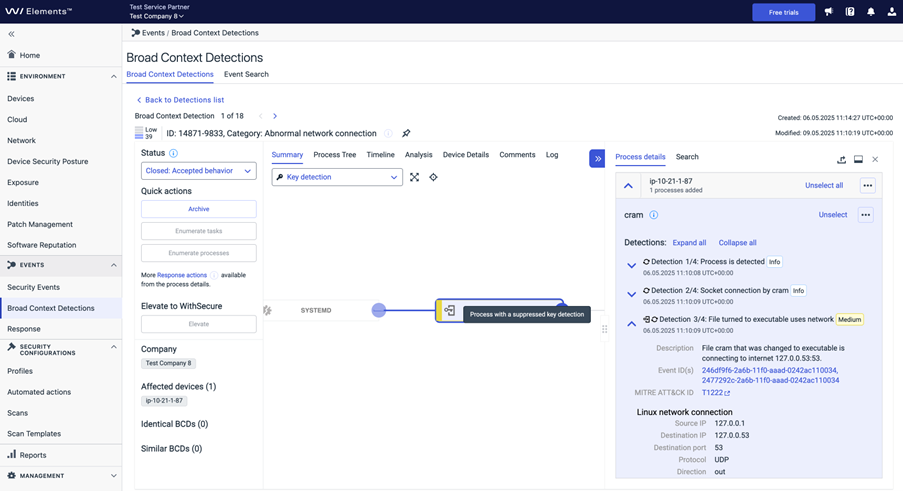Click the fit-to-screen expand arrows icon
Viewport: 903px width, 491px height.
click(415, 177)
